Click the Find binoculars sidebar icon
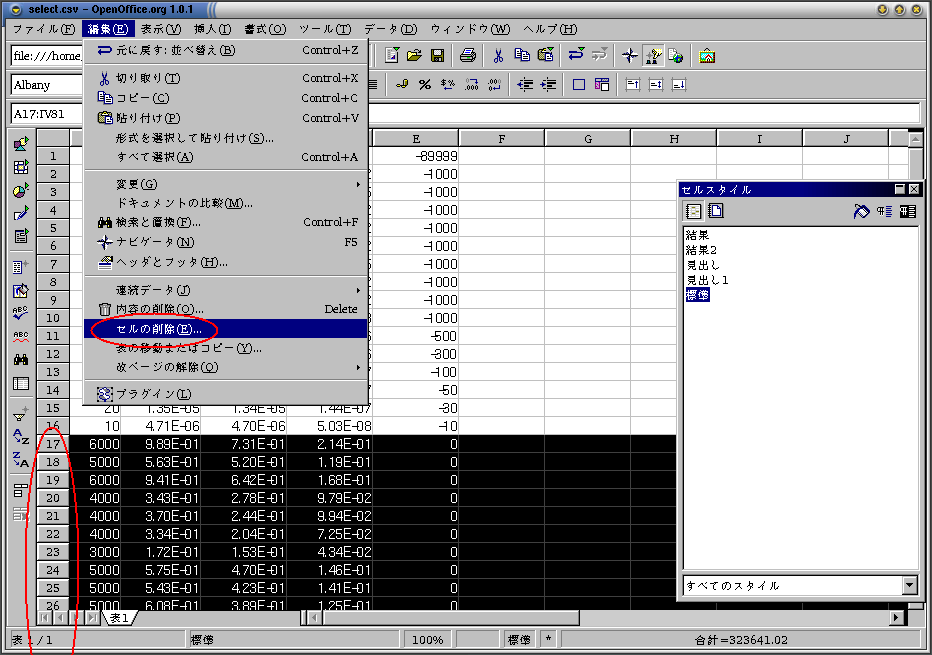The height and width of the screenshot is (655, 932). click(x=21, y=360)
